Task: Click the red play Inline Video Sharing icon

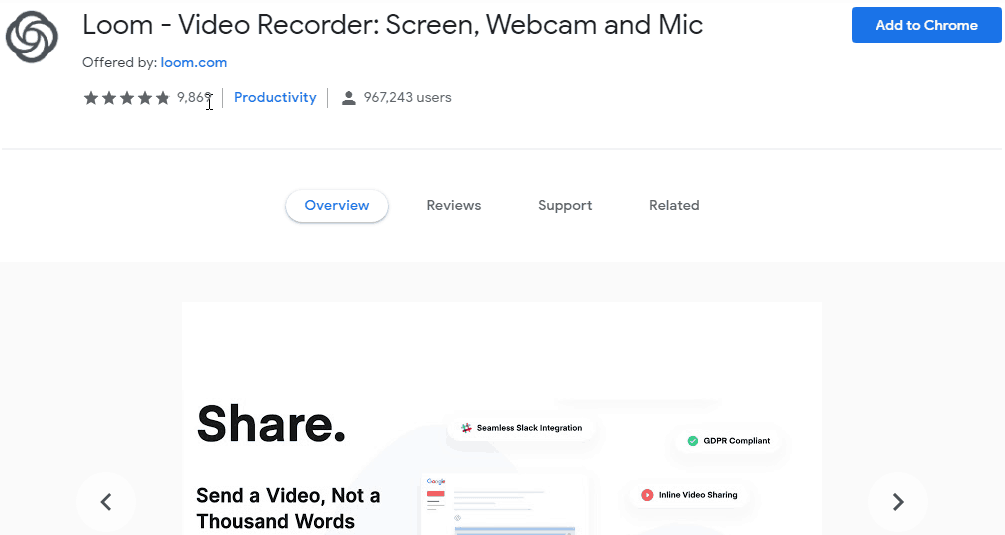Action: pos(647,495)
